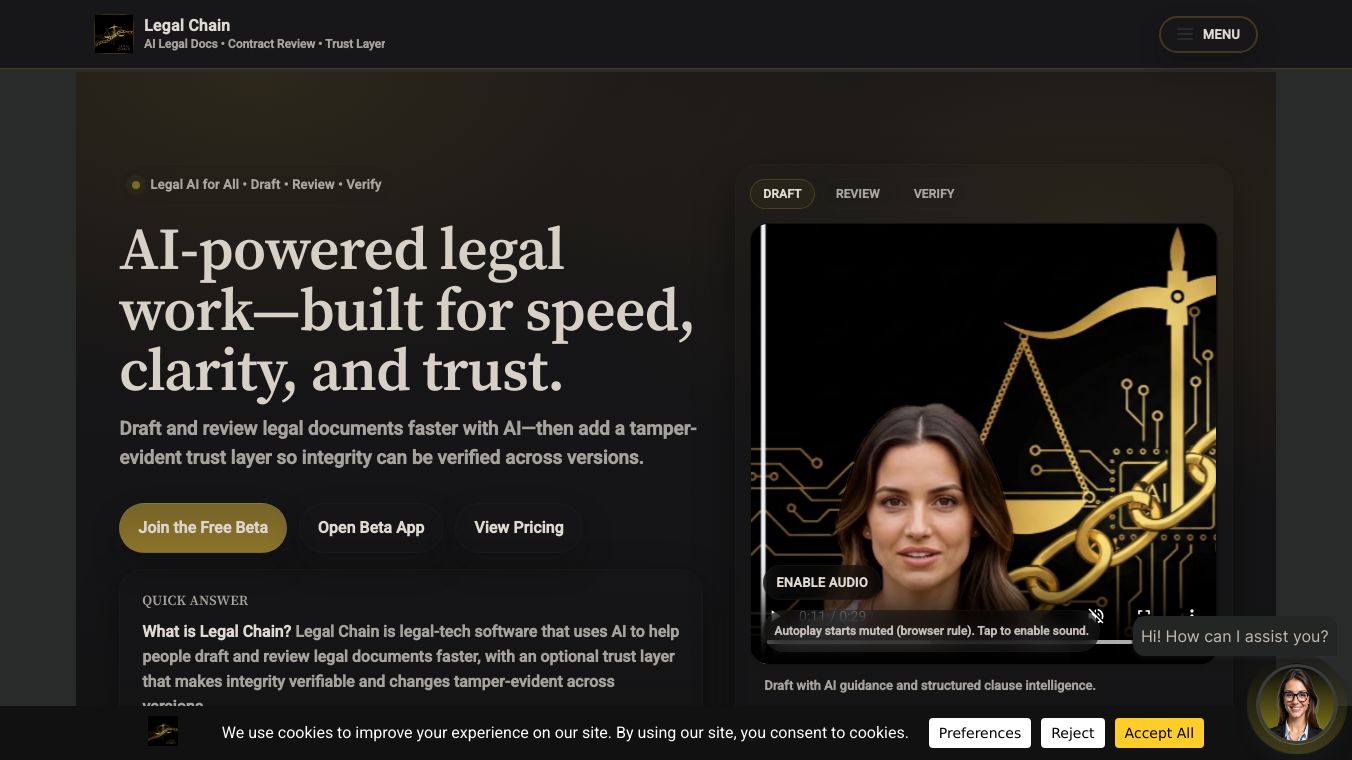
Task: Accept All cookies
Action: [x=1159, y=733]
